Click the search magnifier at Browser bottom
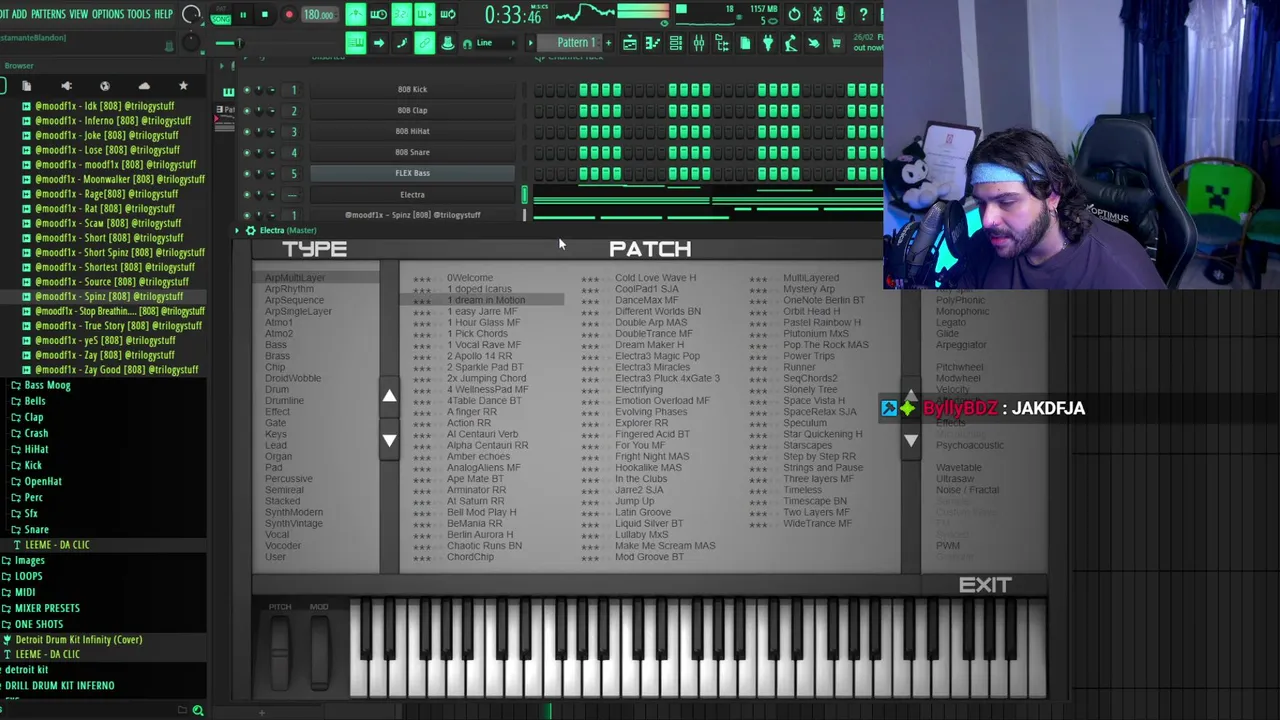The height and width of the screenshot is (720, 1280). tap(198, 710)
